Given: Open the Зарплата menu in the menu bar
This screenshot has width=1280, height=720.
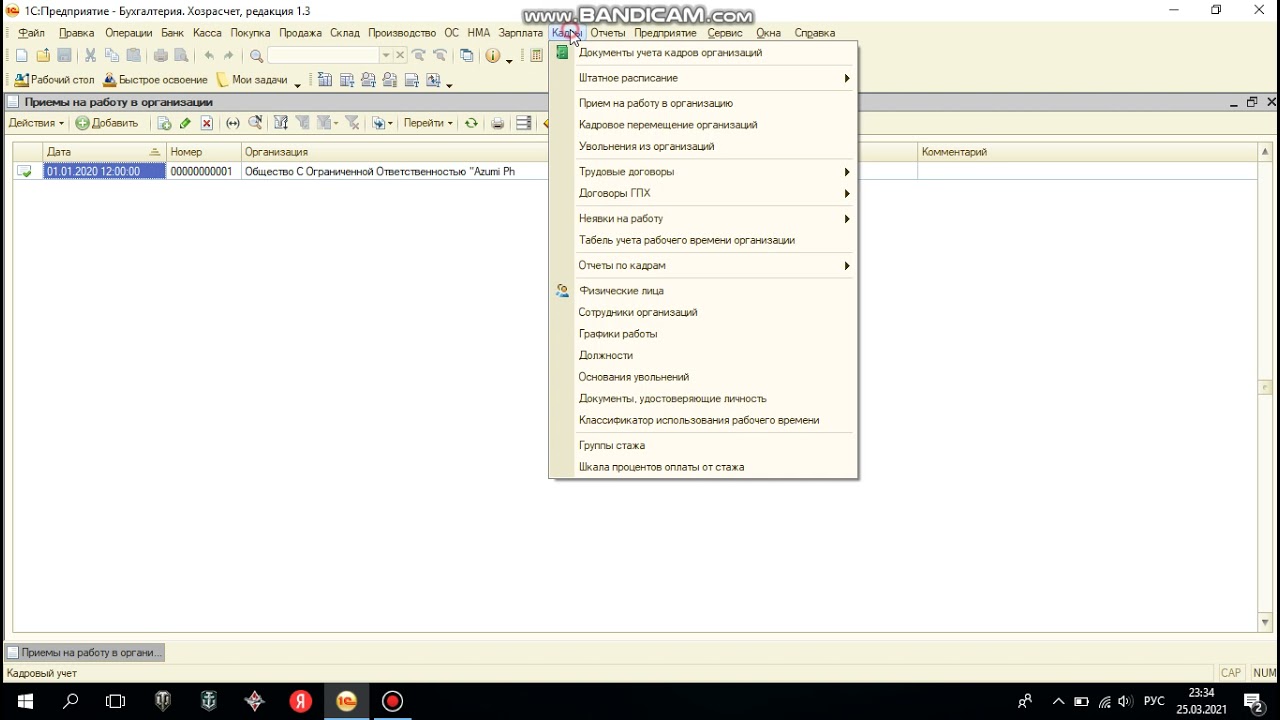Looking at the screenshot, I should coord(520,33).
